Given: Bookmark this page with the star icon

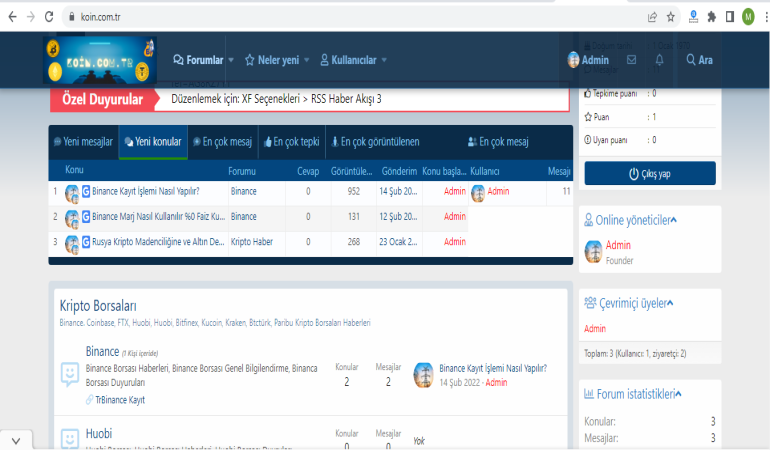Looking at the screenshot, I should pos(670,16).
